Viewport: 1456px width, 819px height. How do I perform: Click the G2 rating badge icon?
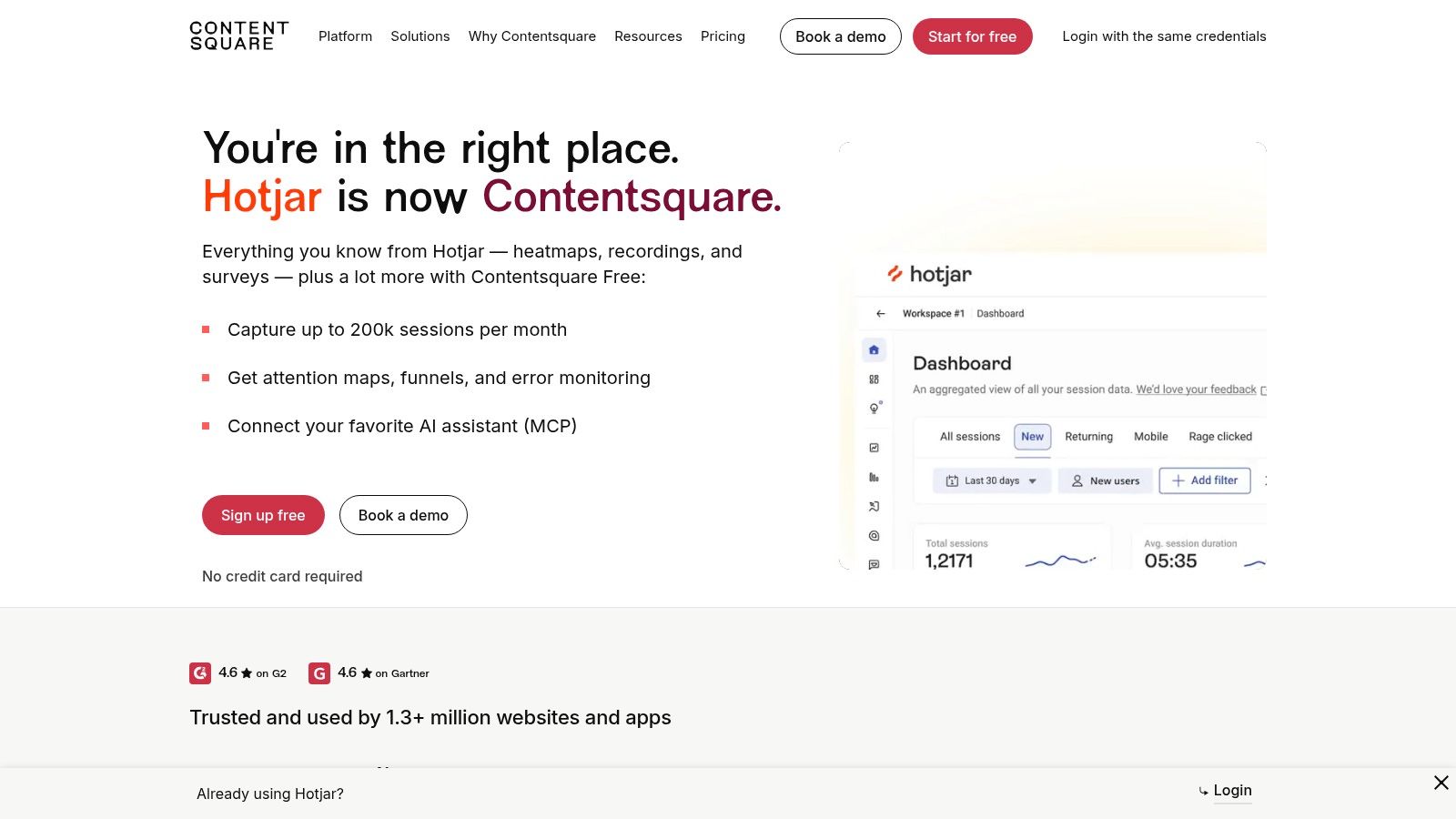tap(200, 673)
